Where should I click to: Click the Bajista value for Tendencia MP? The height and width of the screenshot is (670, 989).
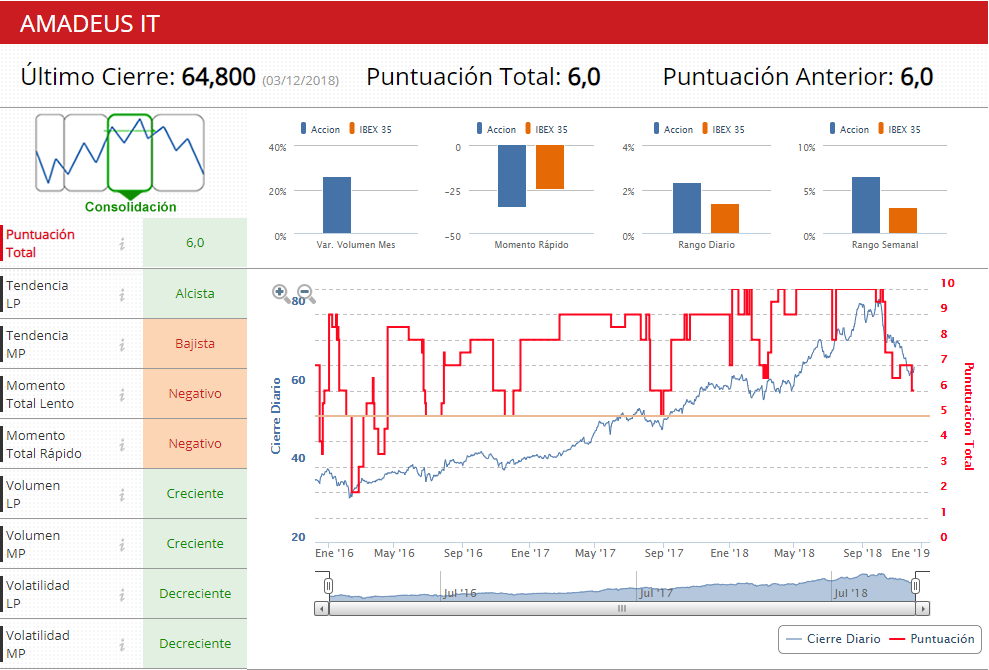tap(195, 344)
